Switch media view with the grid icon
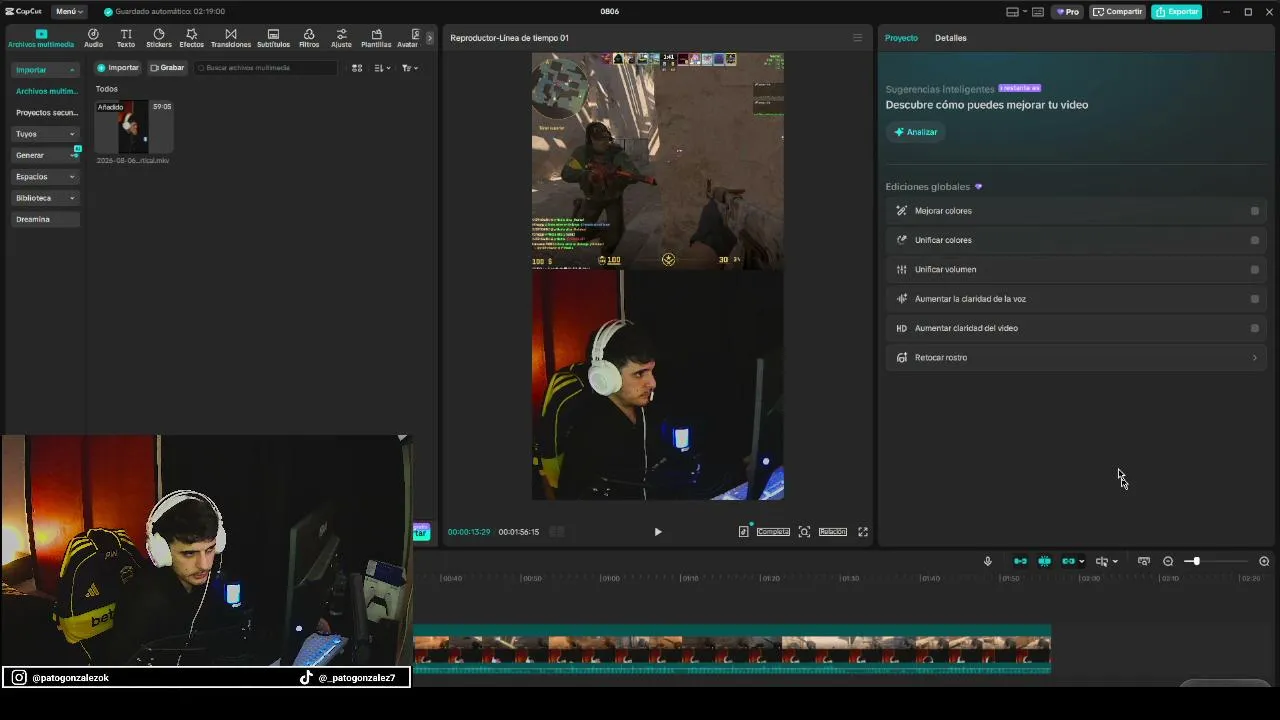 click(357, 68)
